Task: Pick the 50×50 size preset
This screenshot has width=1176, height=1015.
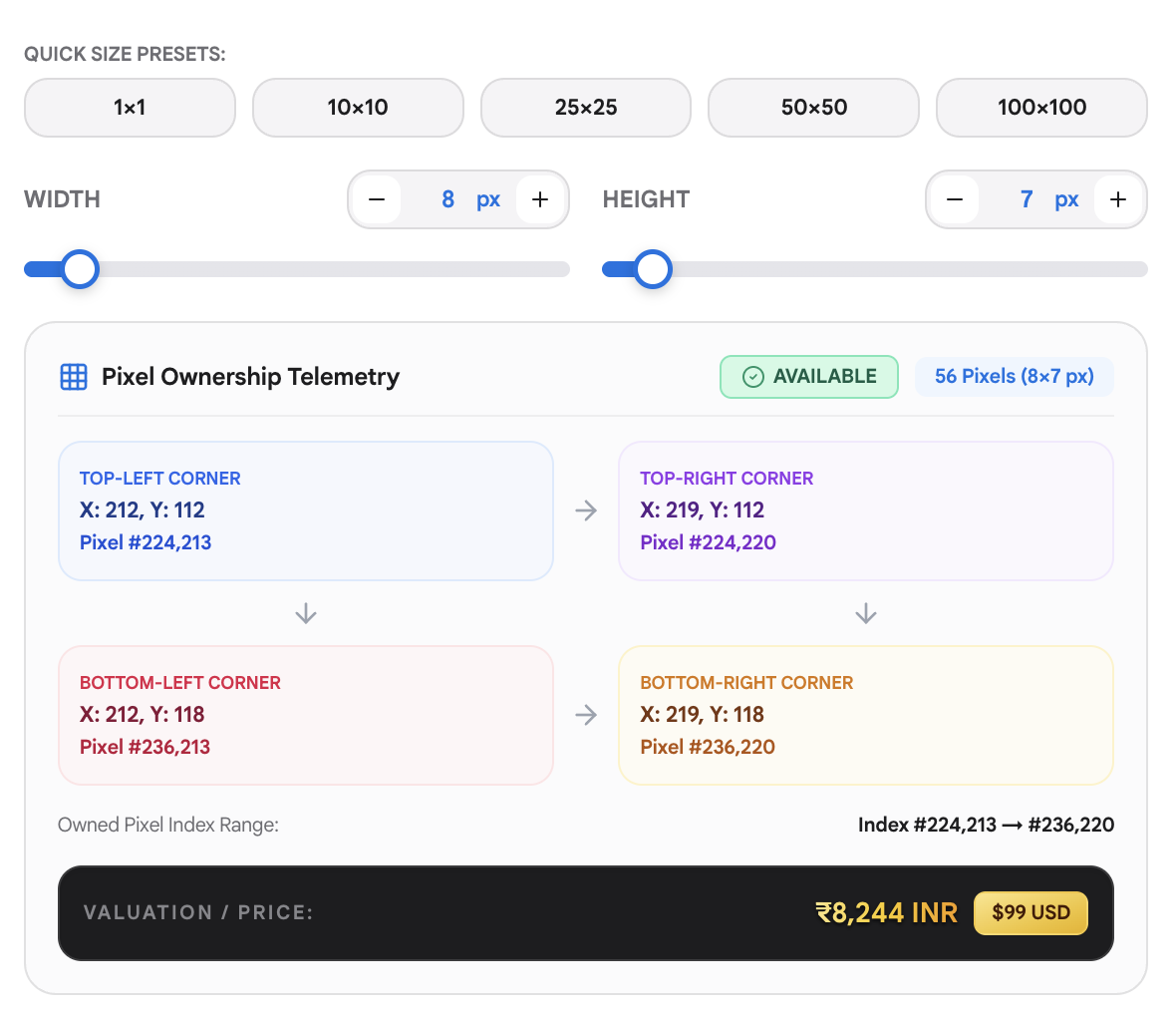Action: click(x=814, y=108)
